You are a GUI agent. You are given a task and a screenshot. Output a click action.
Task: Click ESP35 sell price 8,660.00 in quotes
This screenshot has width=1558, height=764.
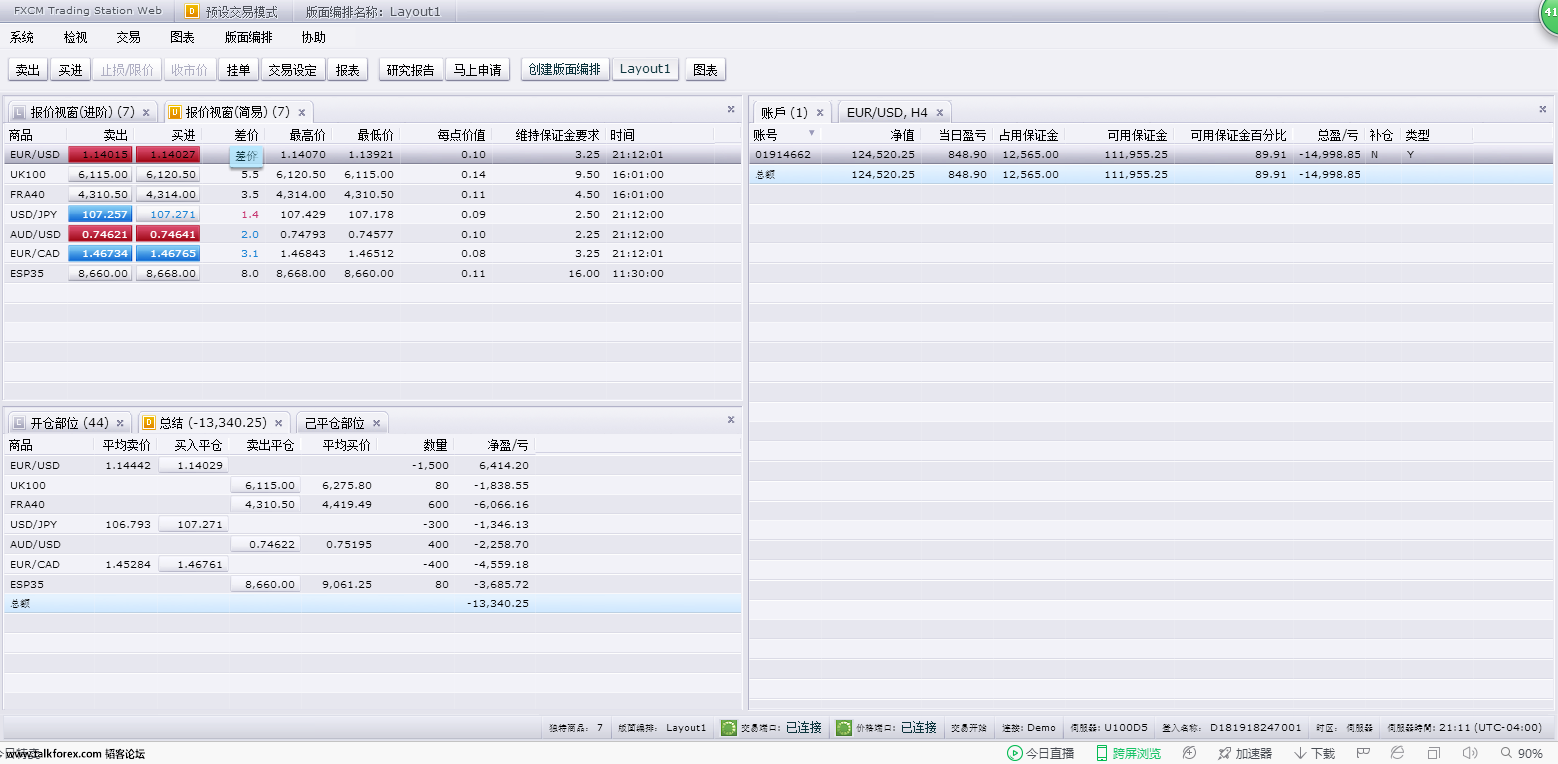(x=100, y=273)
